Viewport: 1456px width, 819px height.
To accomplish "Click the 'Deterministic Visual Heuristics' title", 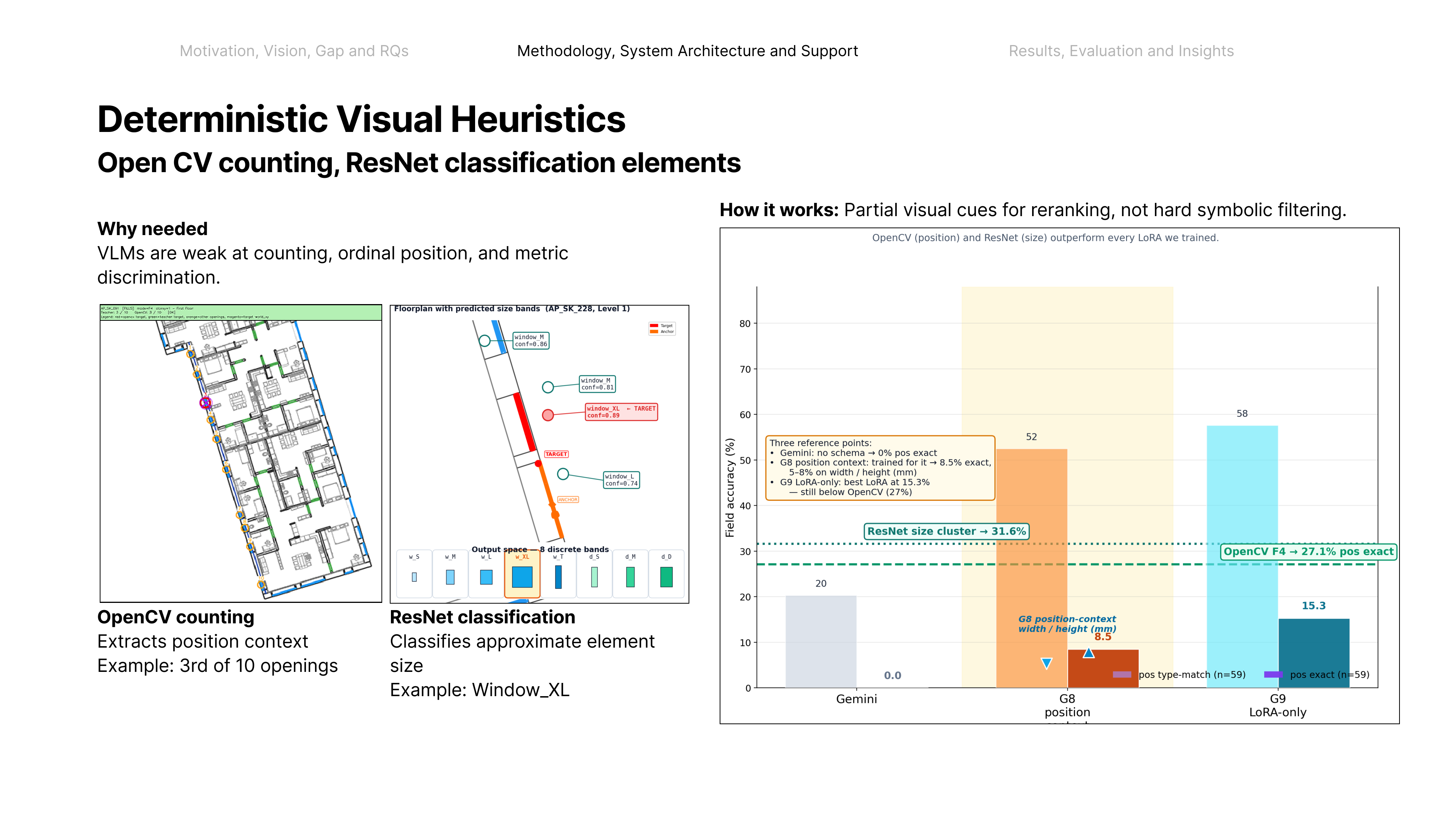I will (x=361, y=119).
